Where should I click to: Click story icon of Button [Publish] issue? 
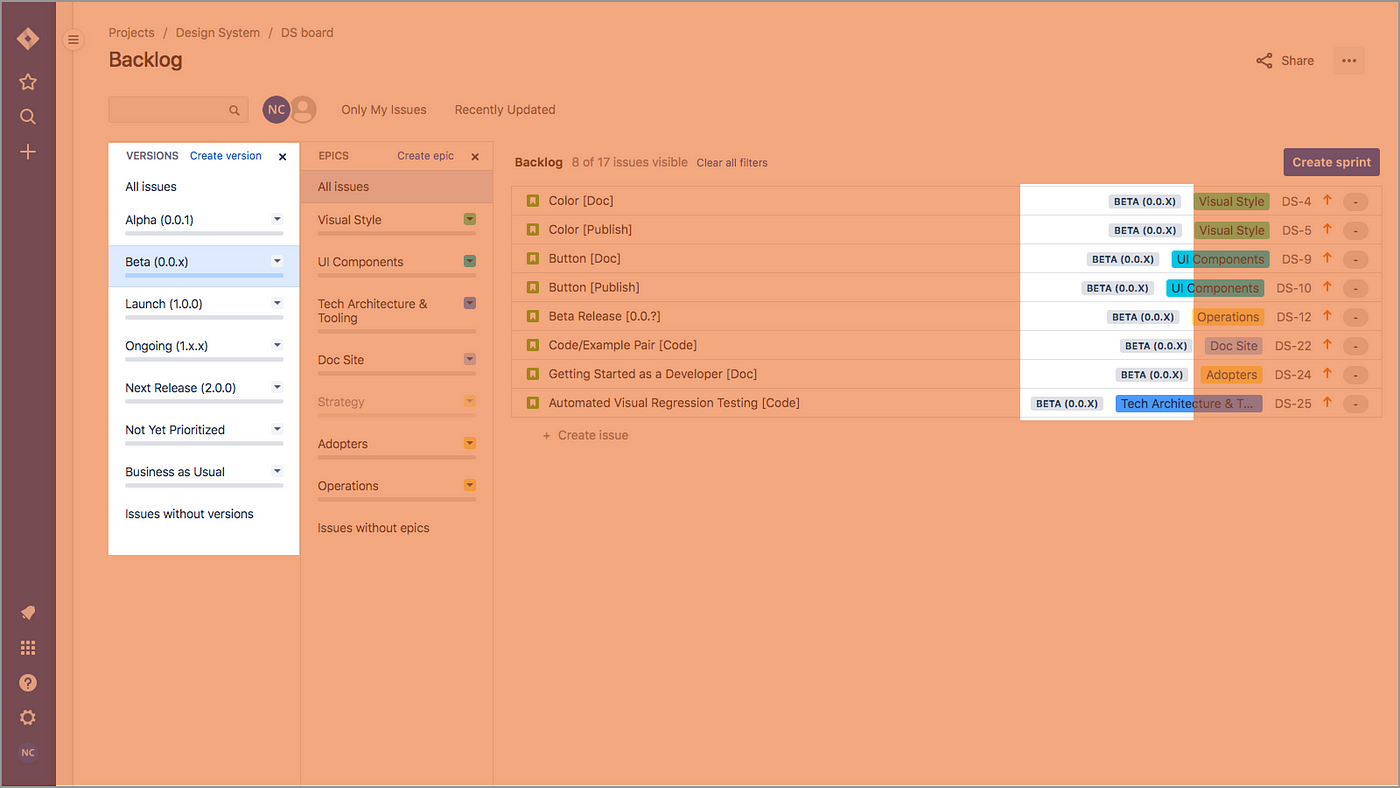coord(533,288)
